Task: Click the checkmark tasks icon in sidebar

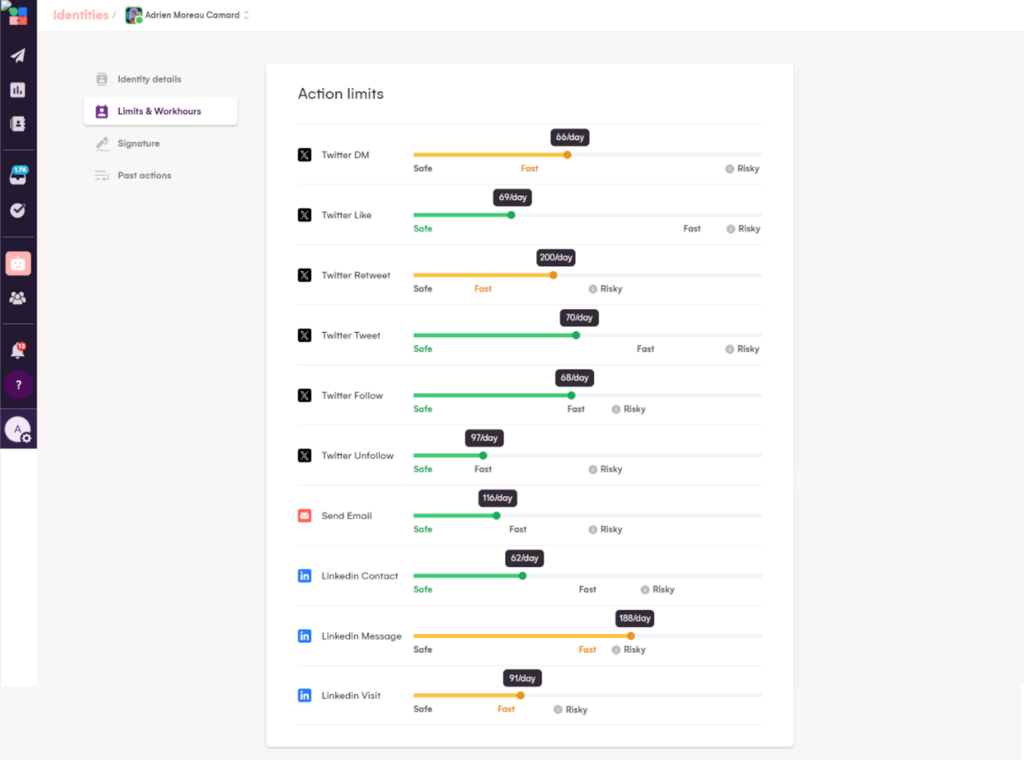Action: (x=18, y=211)
